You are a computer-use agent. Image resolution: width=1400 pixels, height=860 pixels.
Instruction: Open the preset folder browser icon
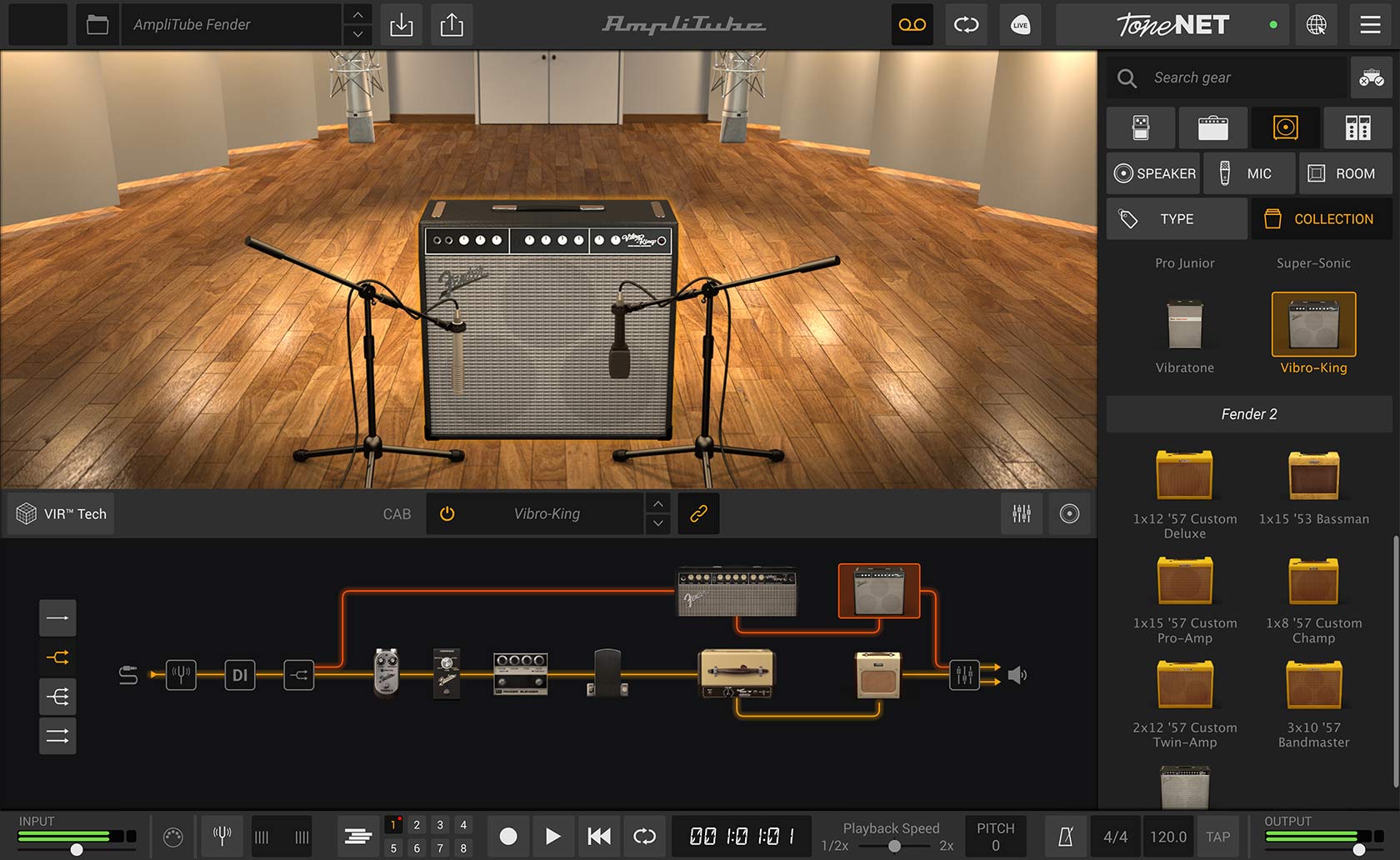pos(97,25)
